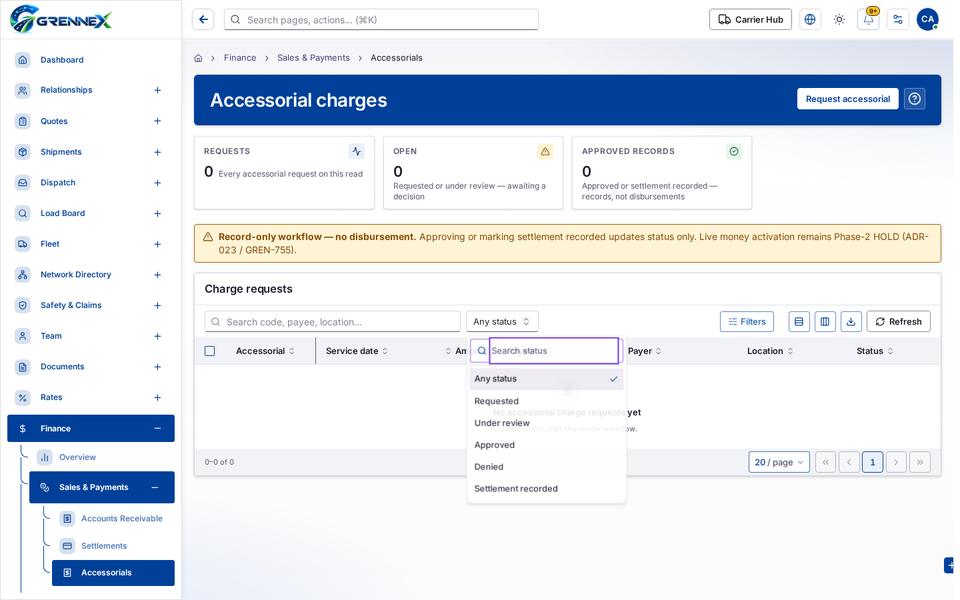Click the Search code, payee, location field
960x600 pixels.
(332, 321)
